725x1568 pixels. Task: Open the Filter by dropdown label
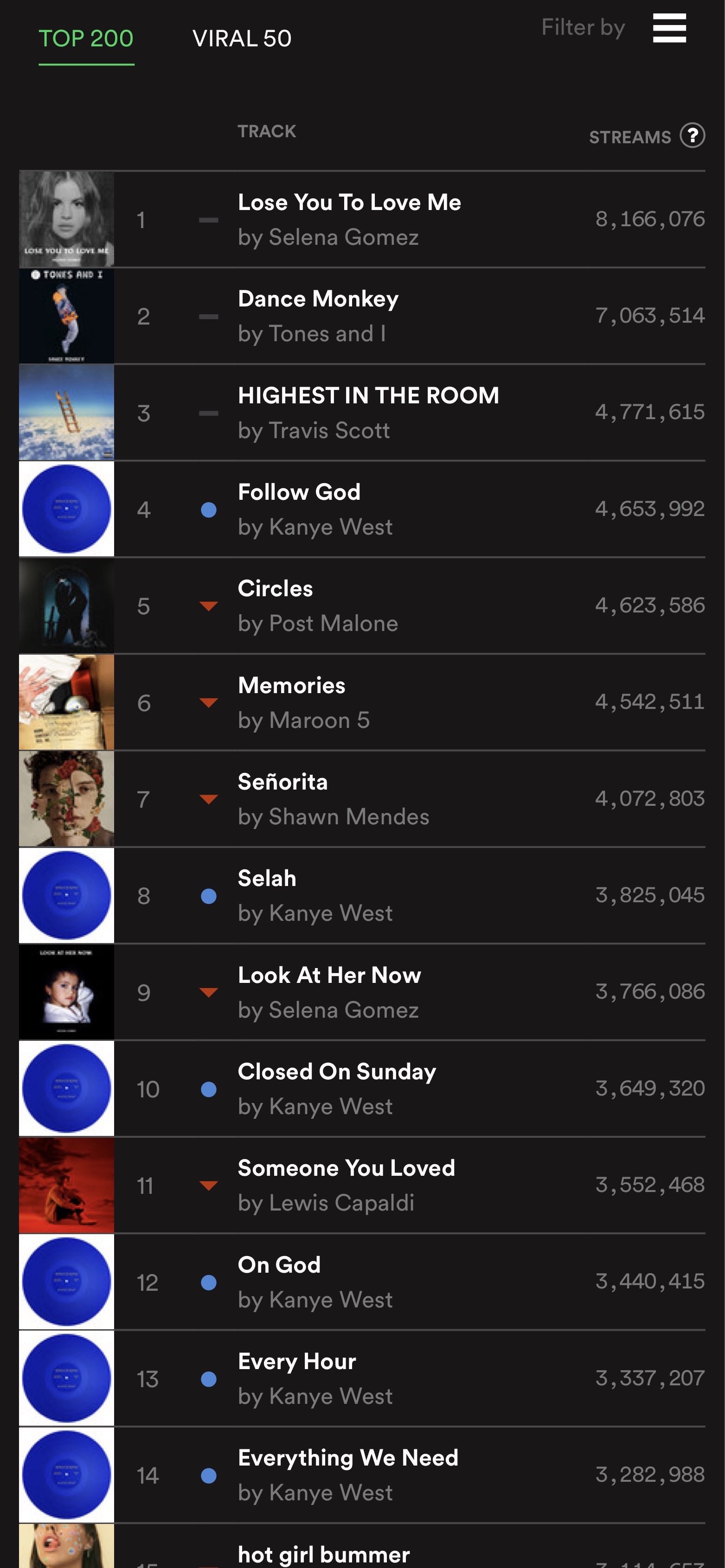pos(583,28)
